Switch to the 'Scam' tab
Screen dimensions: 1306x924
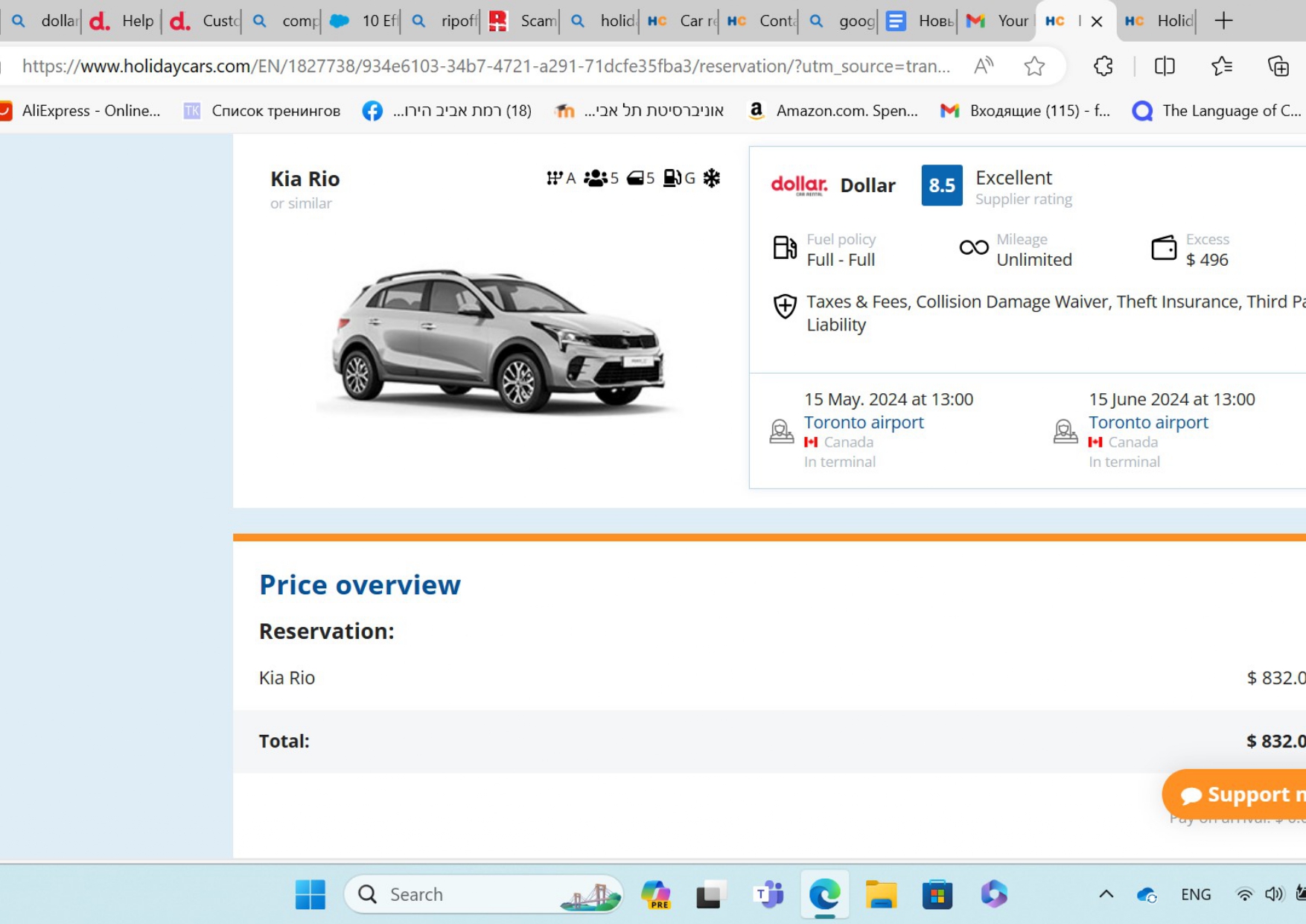click(x=522, y=21)
